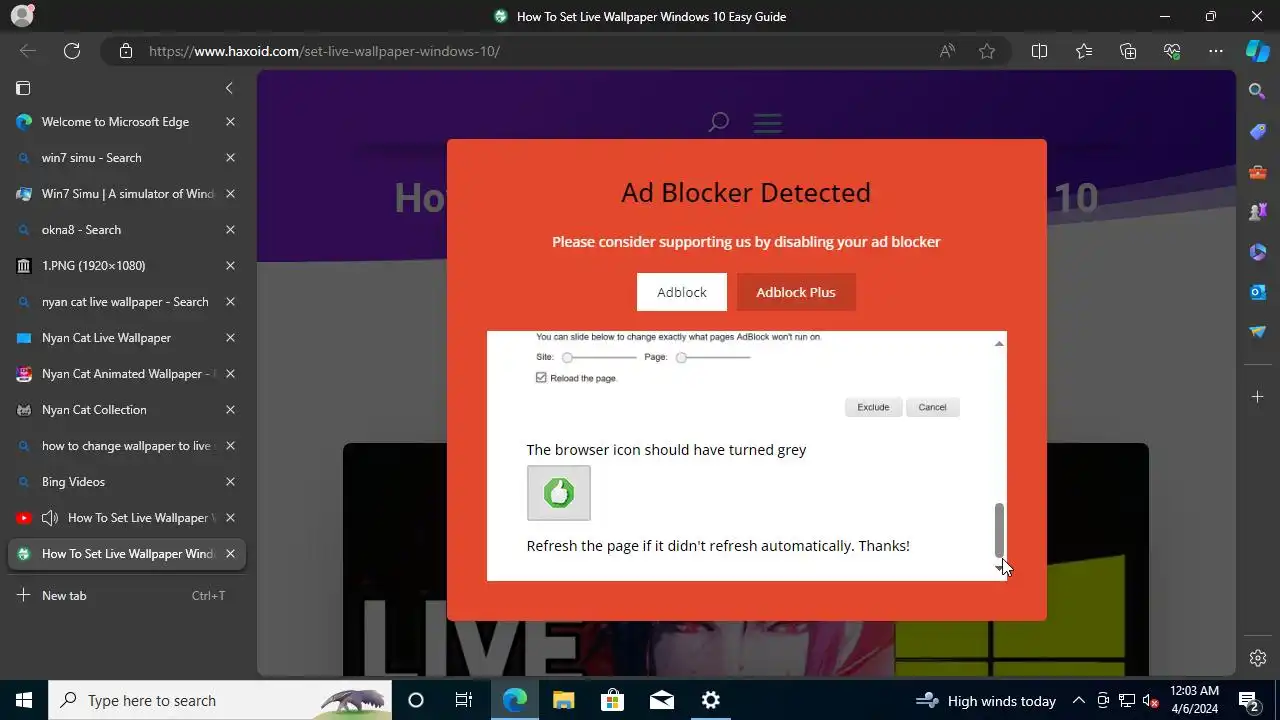Screen dimensions: 1280x720
Task: Open Read aloud icon in address bar
Action: (x=947, y=51)
